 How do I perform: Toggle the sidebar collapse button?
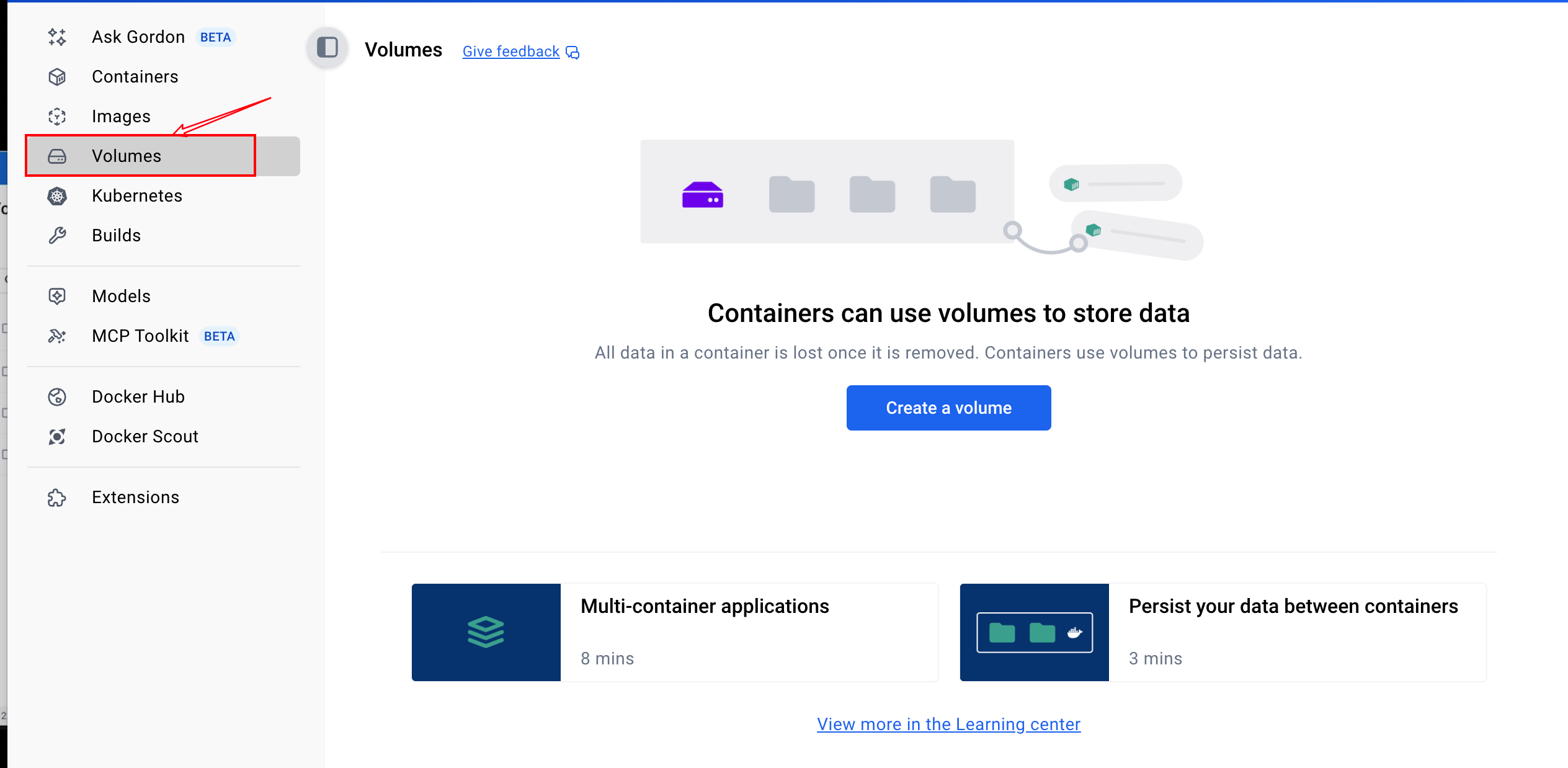[x=327, y=48]
